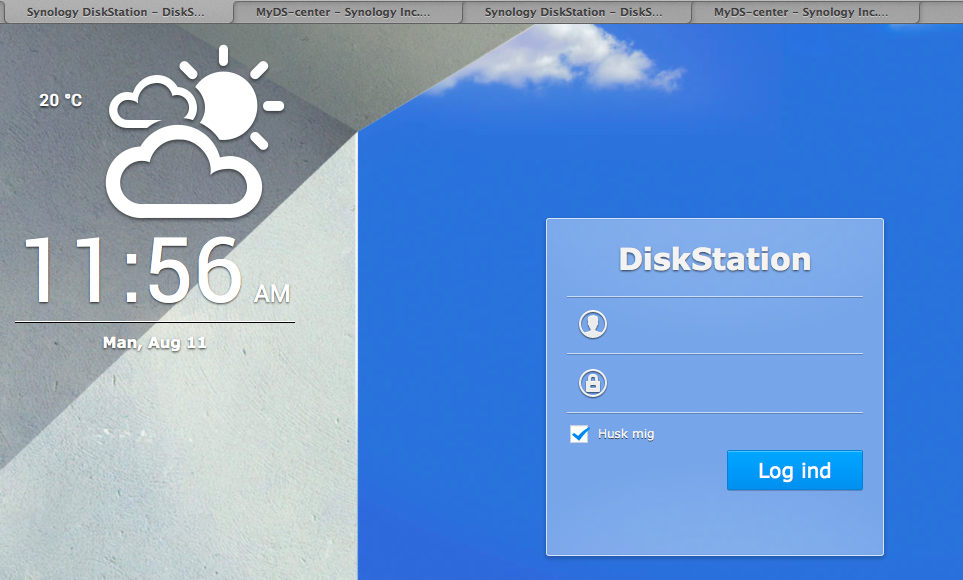963x580 pixels.
Task: Click the Log ind button
Action: click(x=795, y=471)
